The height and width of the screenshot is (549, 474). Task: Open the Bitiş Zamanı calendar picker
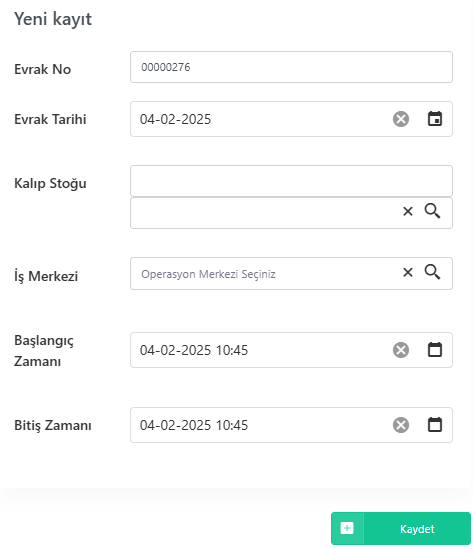click(435, 424)
